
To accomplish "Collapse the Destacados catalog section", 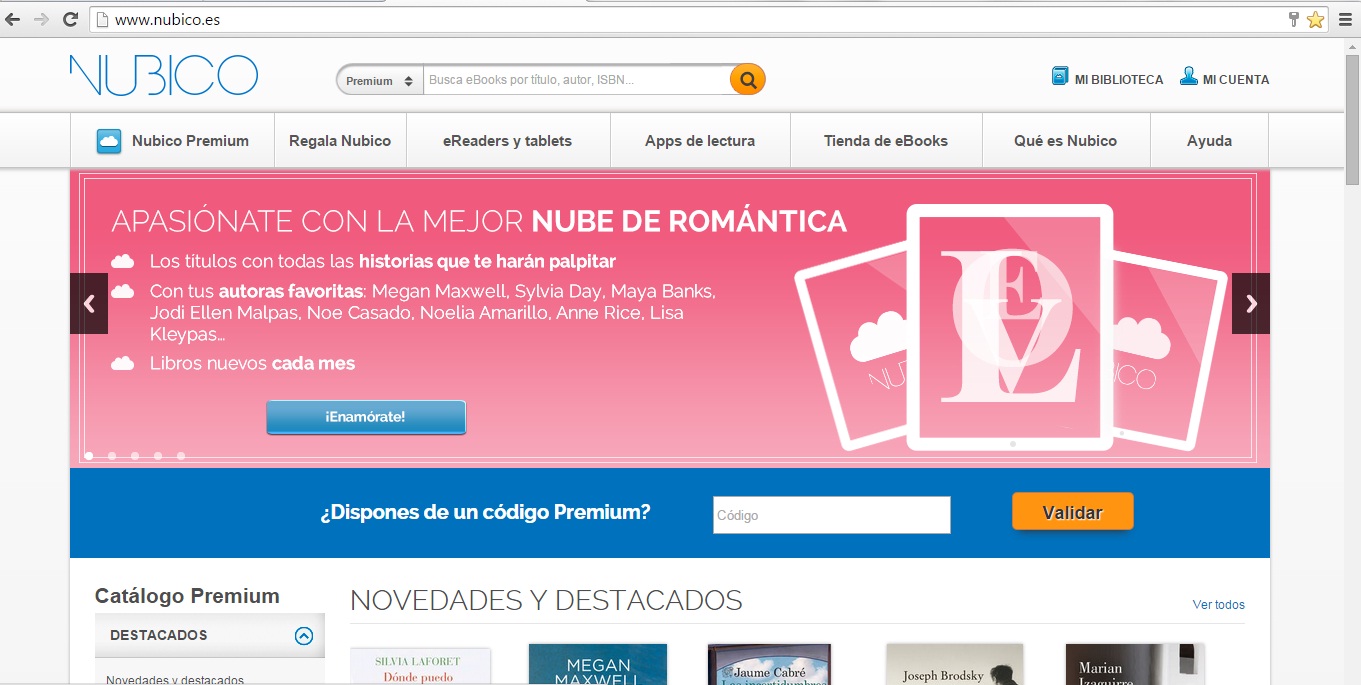I will [304, 636].
